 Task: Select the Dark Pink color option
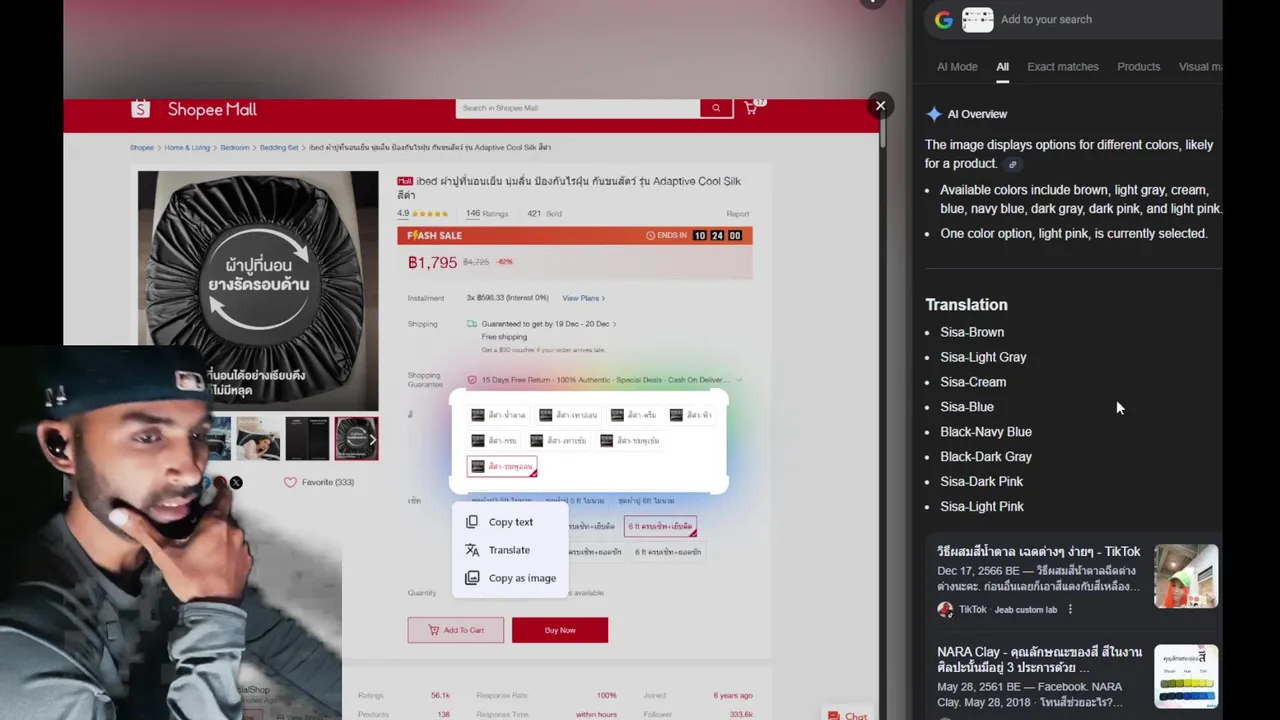[x=630, y=440]
